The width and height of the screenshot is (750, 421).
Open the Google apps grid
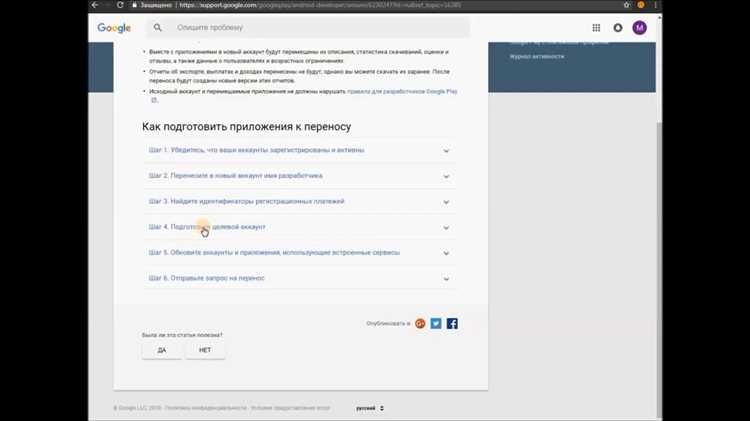596,28
